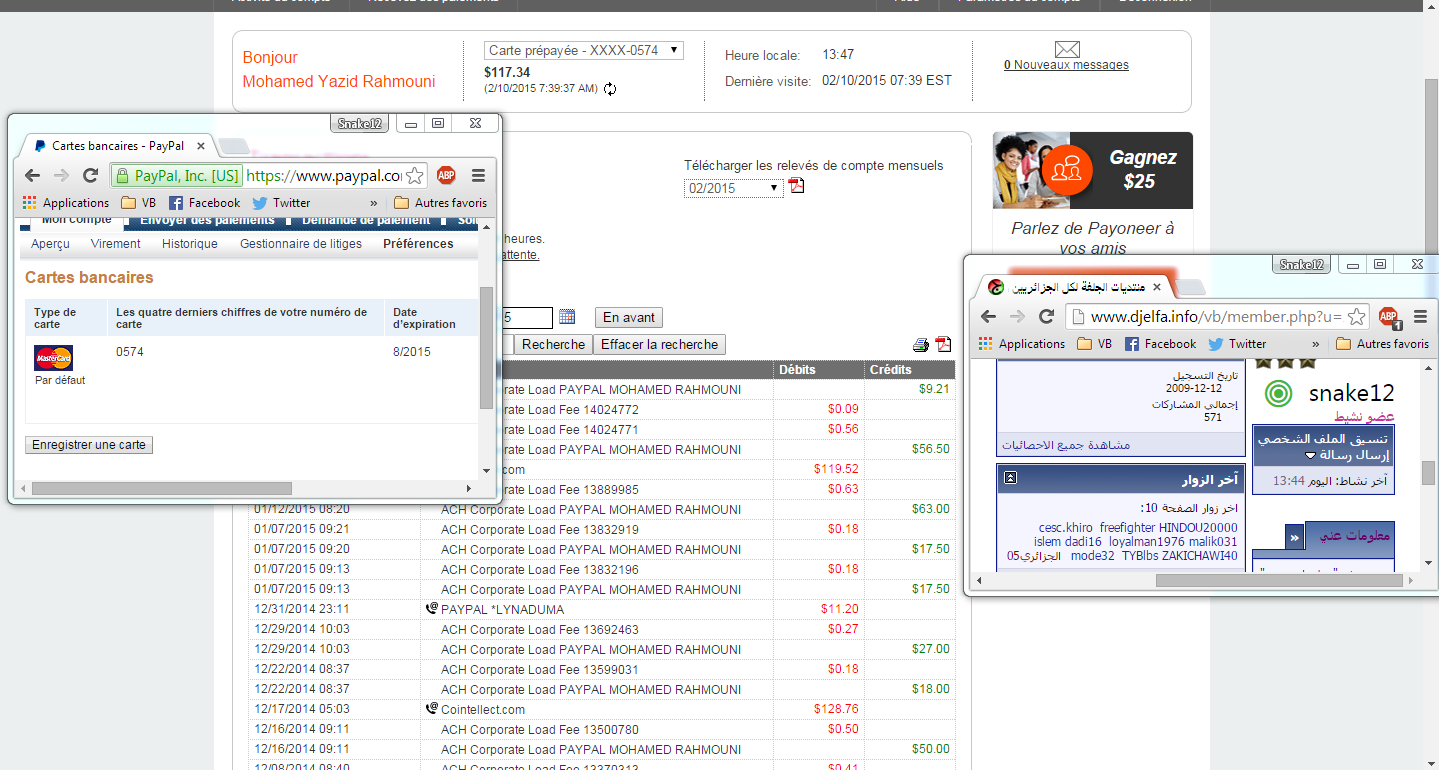Open Twitter bookmark in PayPal window
This screenshot has width=1439, height=770.
pyautogui.click(x=281, y=202)
